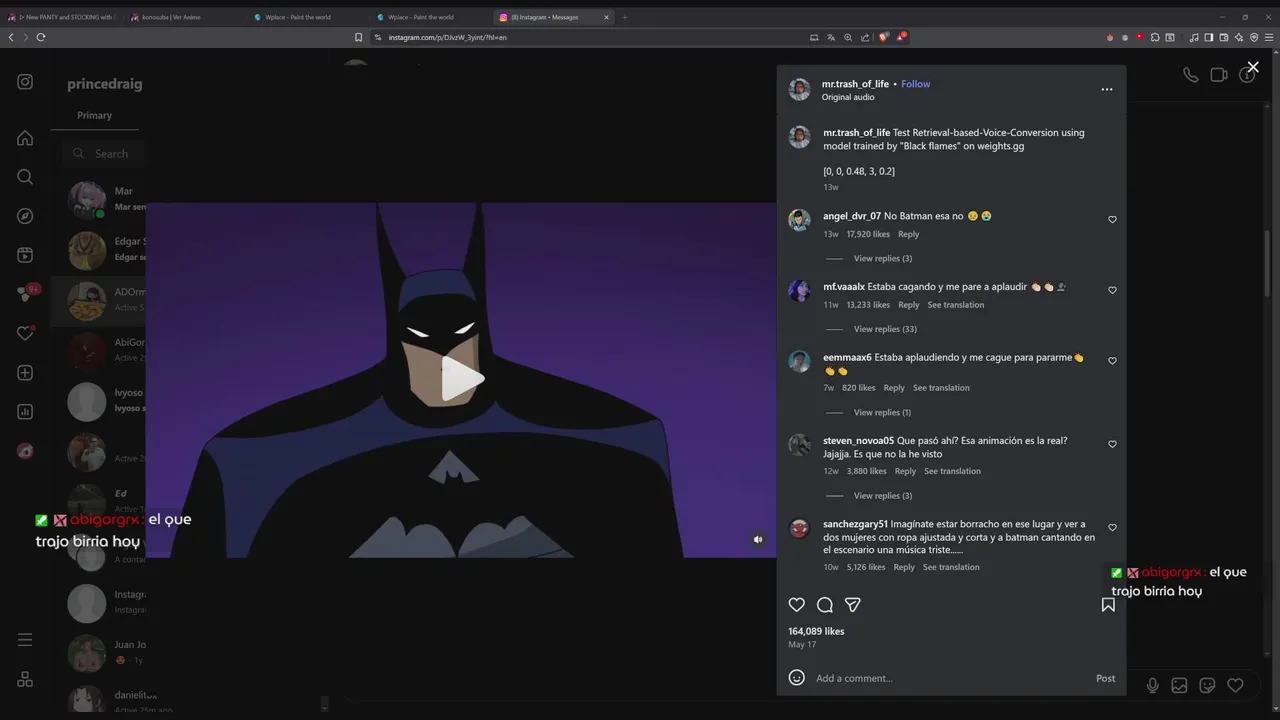Image resolution: width=1280 pixels, height=720 pixels.
Task: Open the post's more options (three dots)
Action: click(1107, 89)
